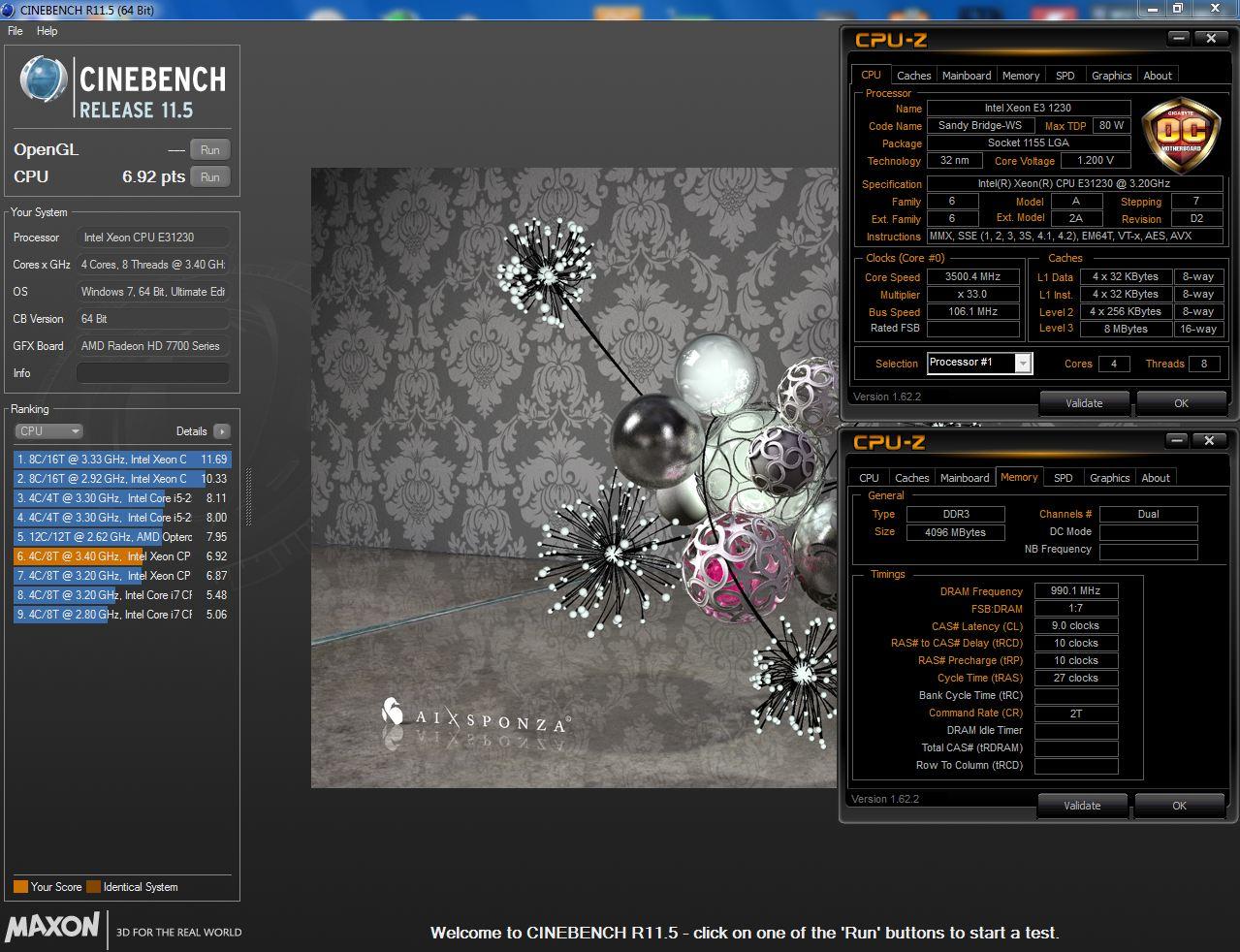Minimize the bottom CPU-Z window

(x=1177, y=441)
